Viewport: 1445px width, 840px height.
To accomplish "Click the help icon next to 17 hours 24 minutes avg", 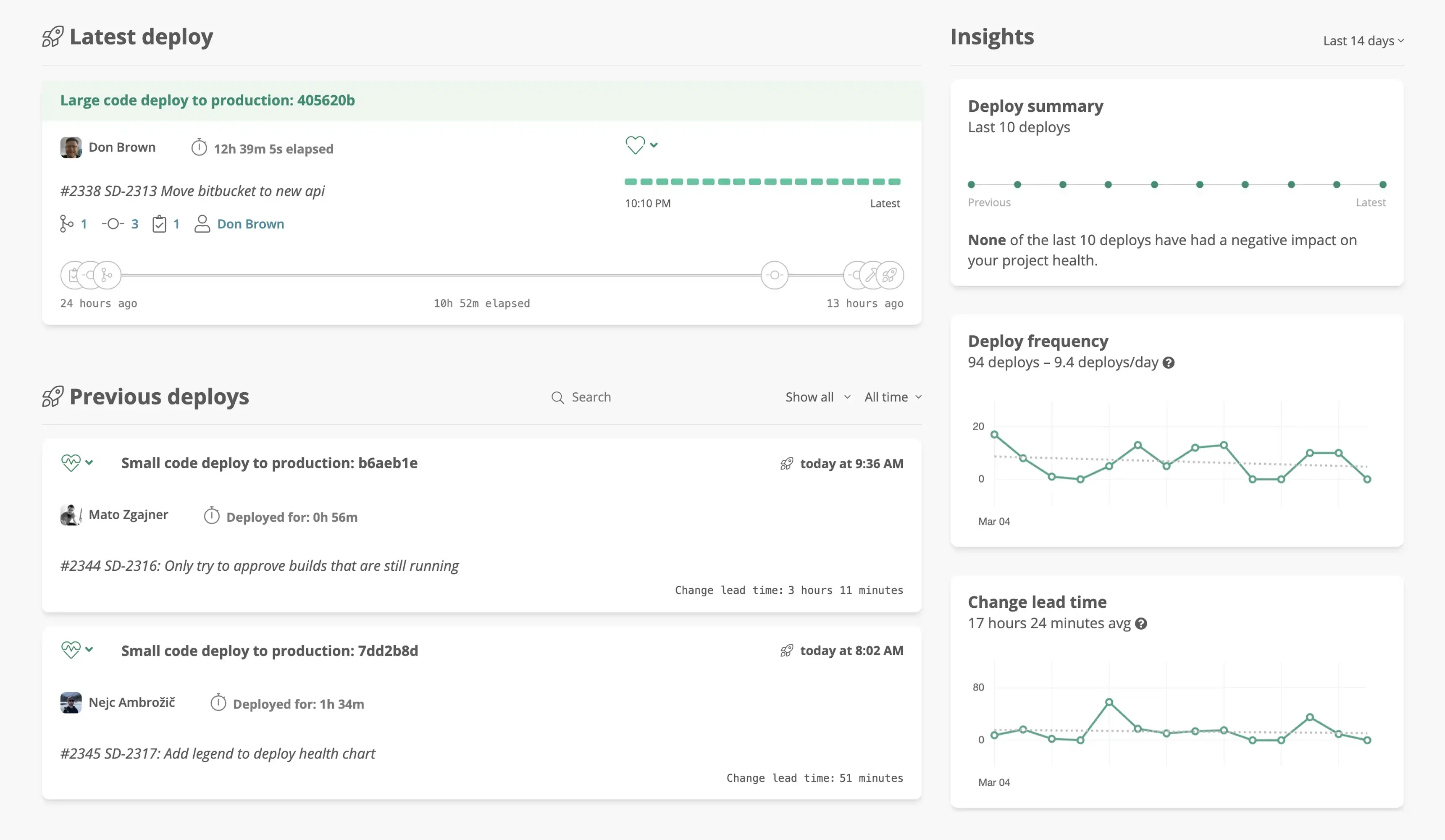I will pos(1141,624).
